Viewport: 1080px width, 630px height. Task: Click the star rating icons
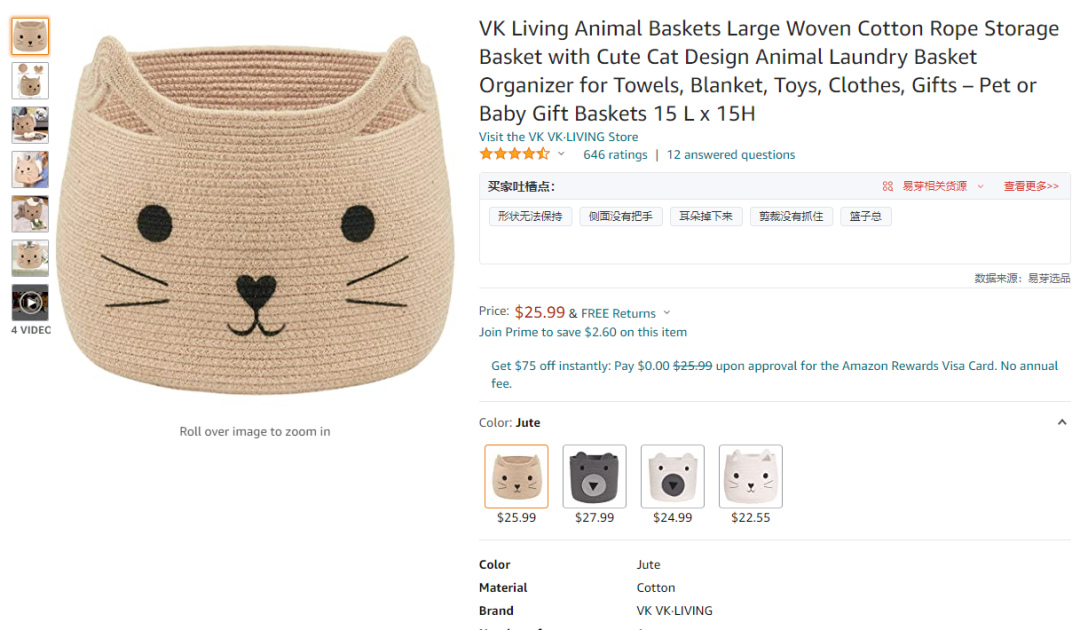pos(515,154)
